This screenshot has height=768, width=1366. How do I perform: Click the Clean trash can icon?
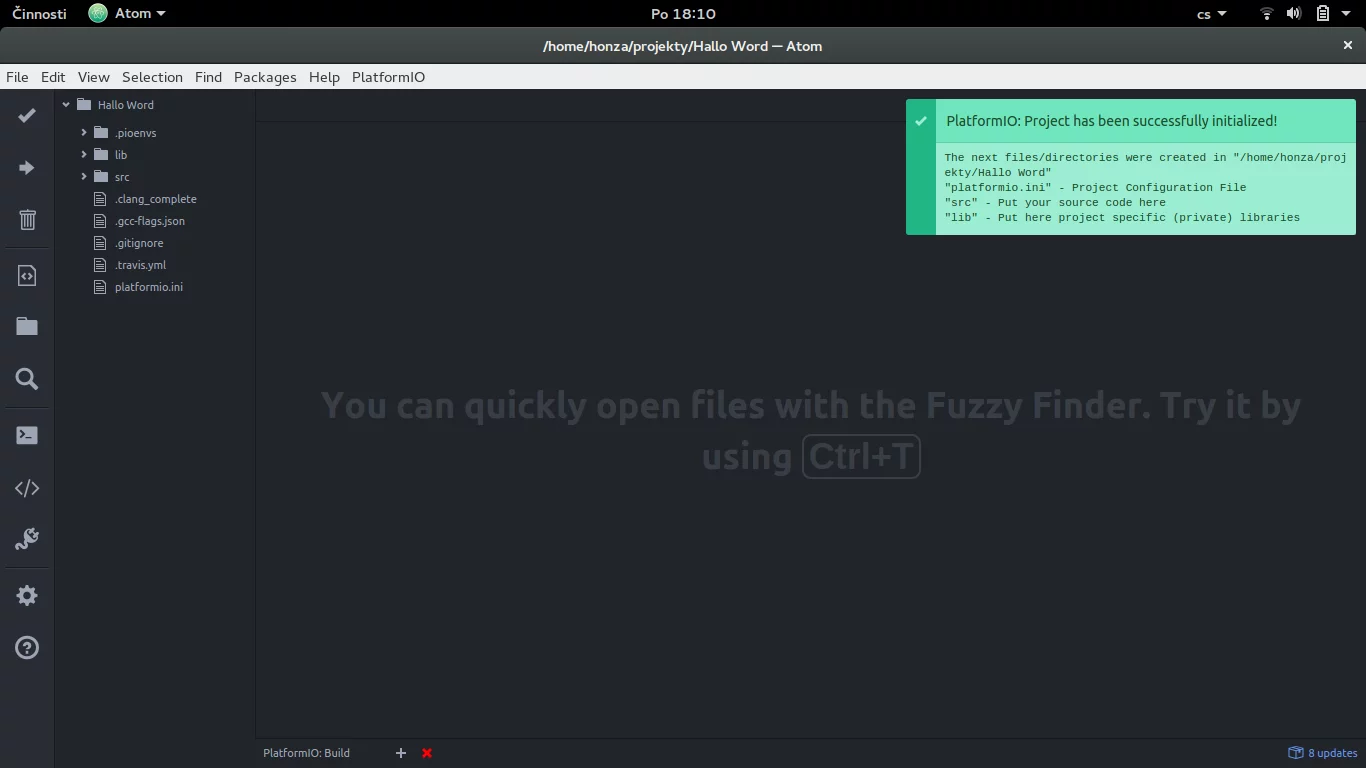(x=27, y=220)
